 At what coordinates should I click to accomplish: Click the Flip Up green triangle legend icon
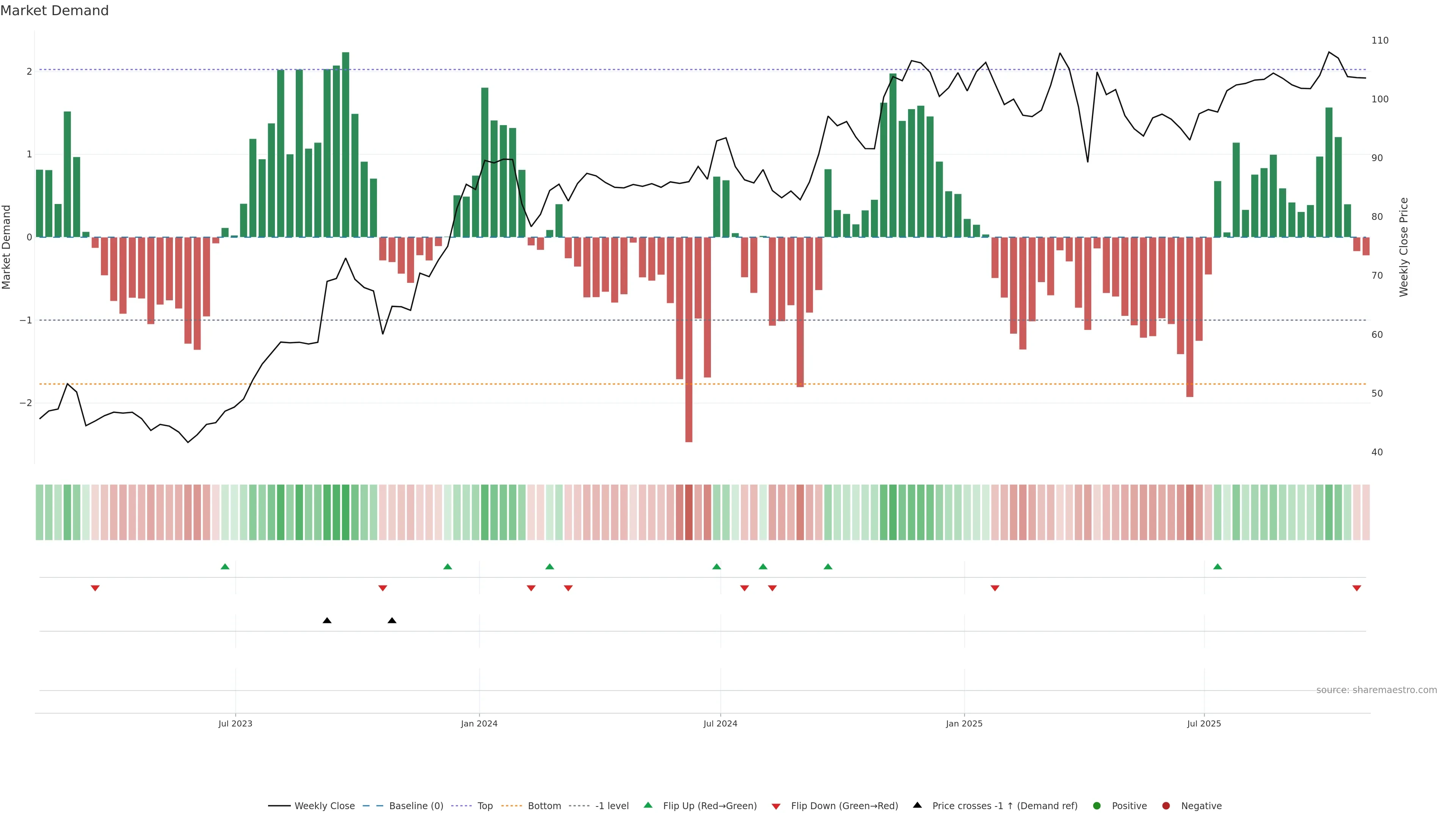point(648,805)
